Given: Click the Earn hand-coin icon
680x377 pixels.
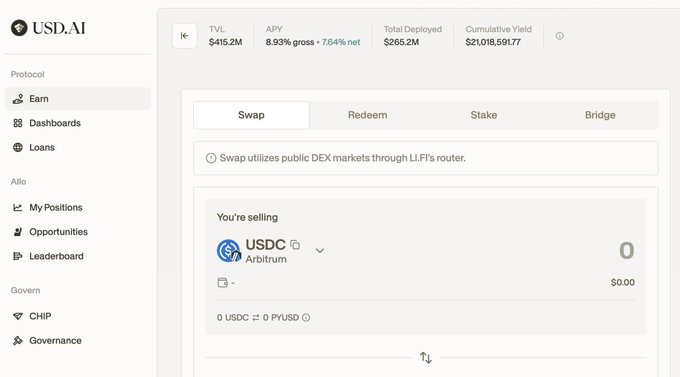Looking at the screenshot, I should 18,99.
